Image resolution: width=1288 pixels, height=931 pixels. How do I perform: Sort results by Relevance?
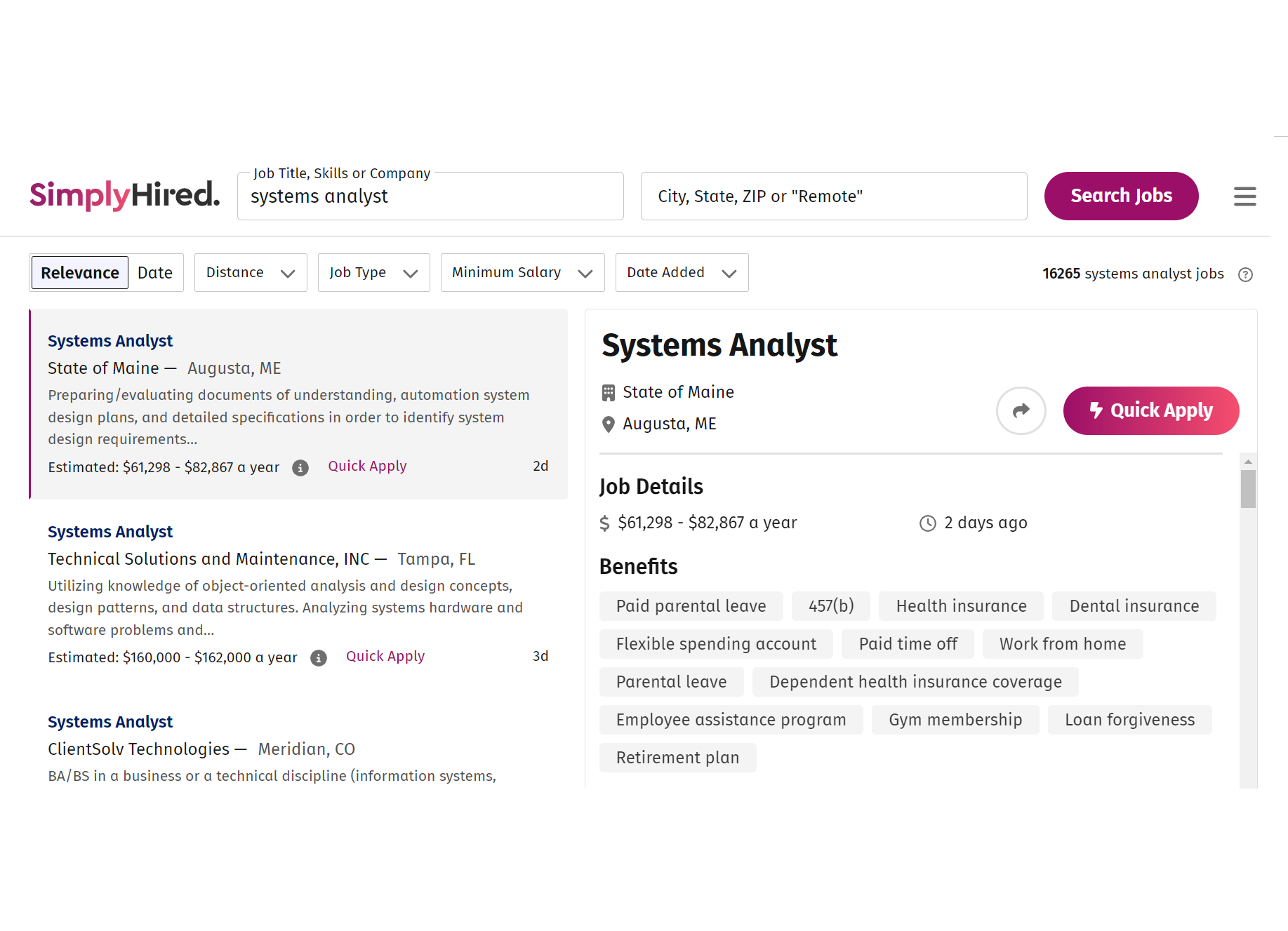[80, 273]
